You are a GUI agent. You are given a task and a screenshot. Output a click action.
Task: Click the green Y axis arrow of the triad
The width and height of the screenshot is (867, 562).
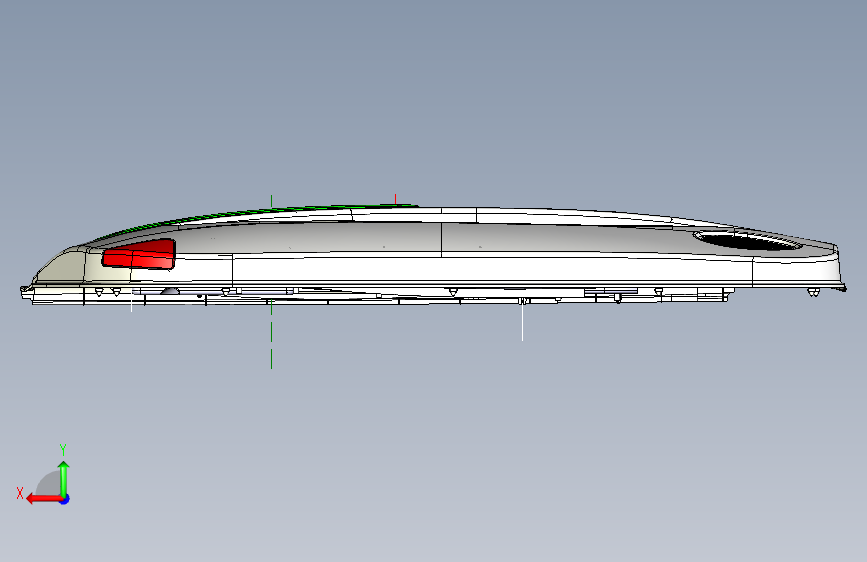(64, 478)
